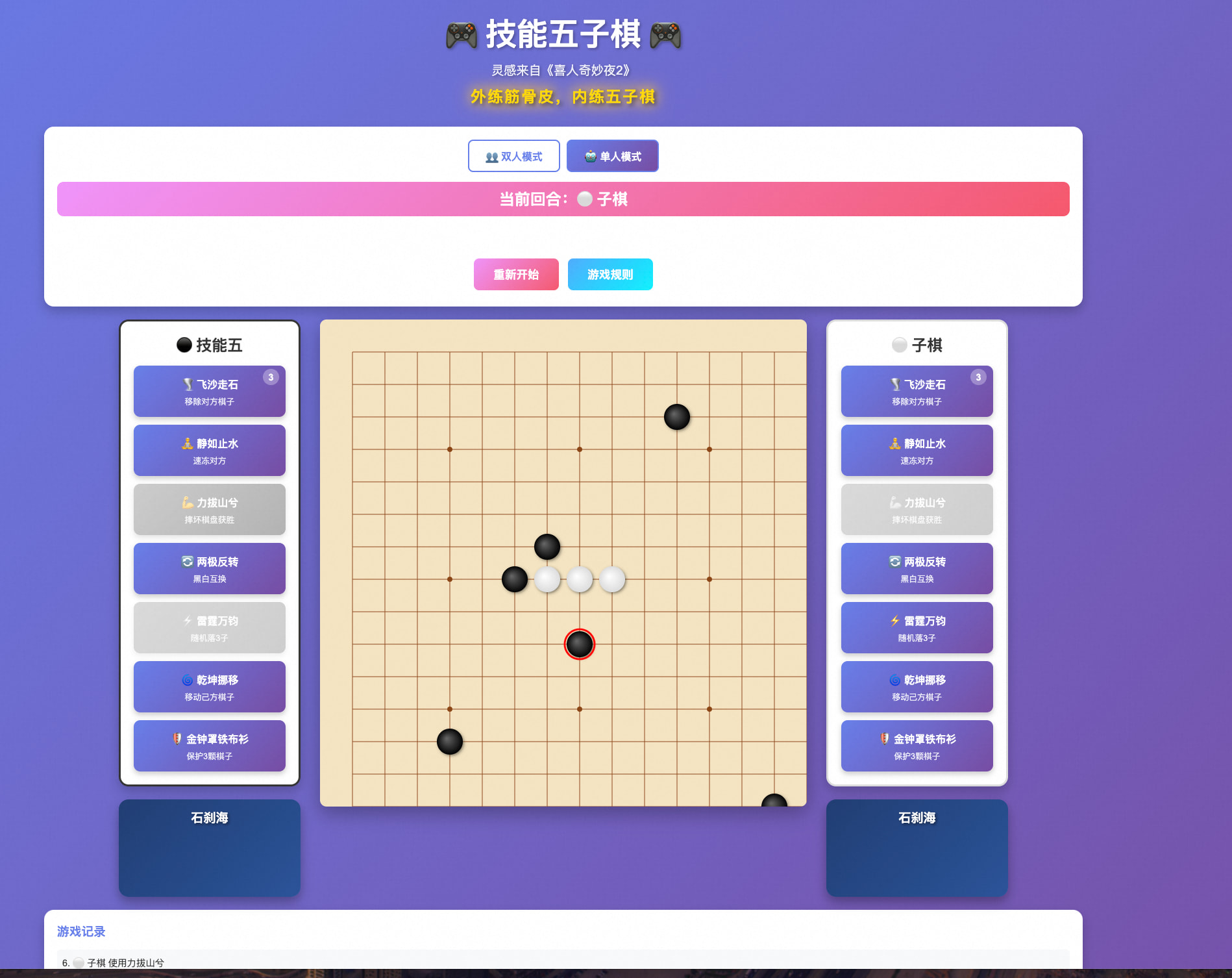Activate white player's 静如止水 skill

tap(917, 450)
